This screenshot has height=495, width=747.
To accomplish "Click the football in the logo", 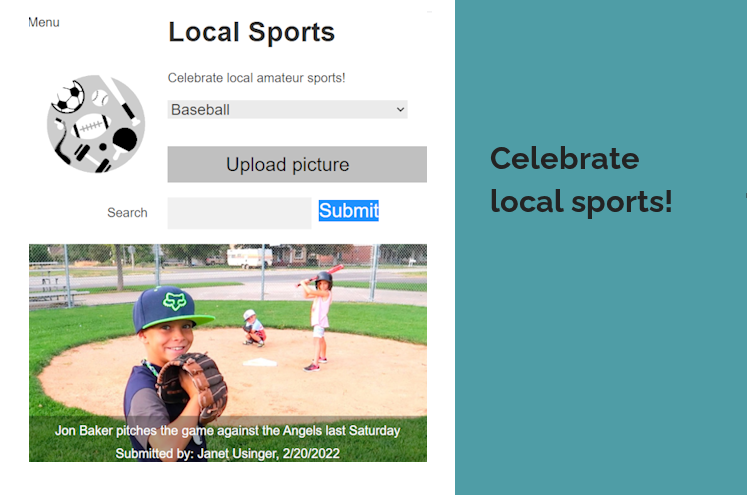I will 91,126.
